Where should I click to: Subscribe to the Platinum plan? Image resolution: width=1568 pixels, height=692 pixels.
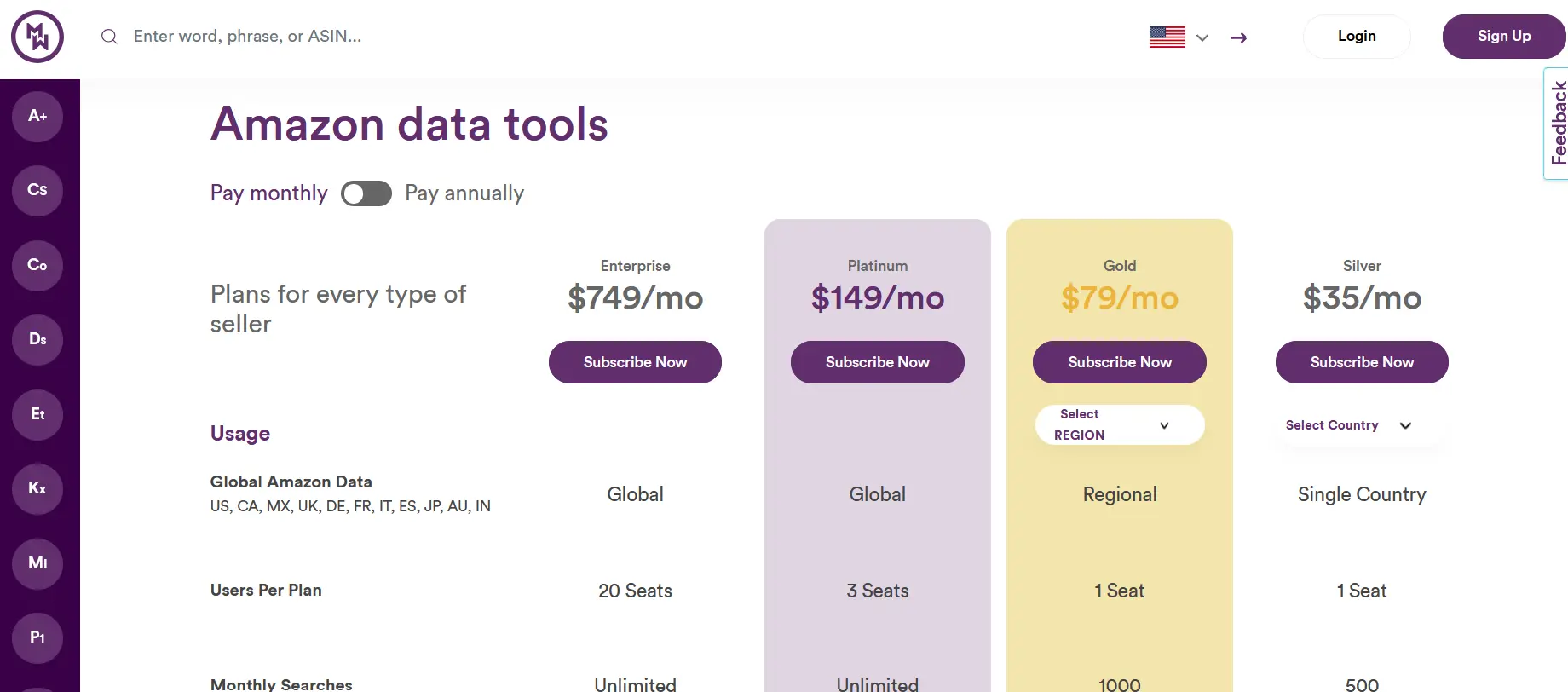[878, 362]
